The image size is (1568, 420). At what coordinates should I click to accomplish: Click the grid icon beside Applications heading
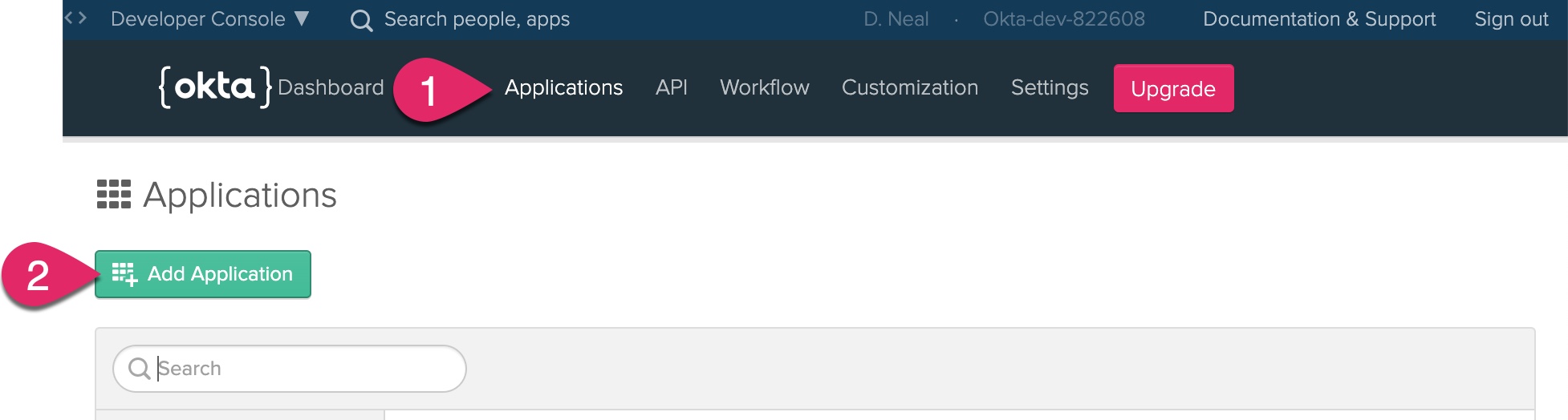coord(114,195)
